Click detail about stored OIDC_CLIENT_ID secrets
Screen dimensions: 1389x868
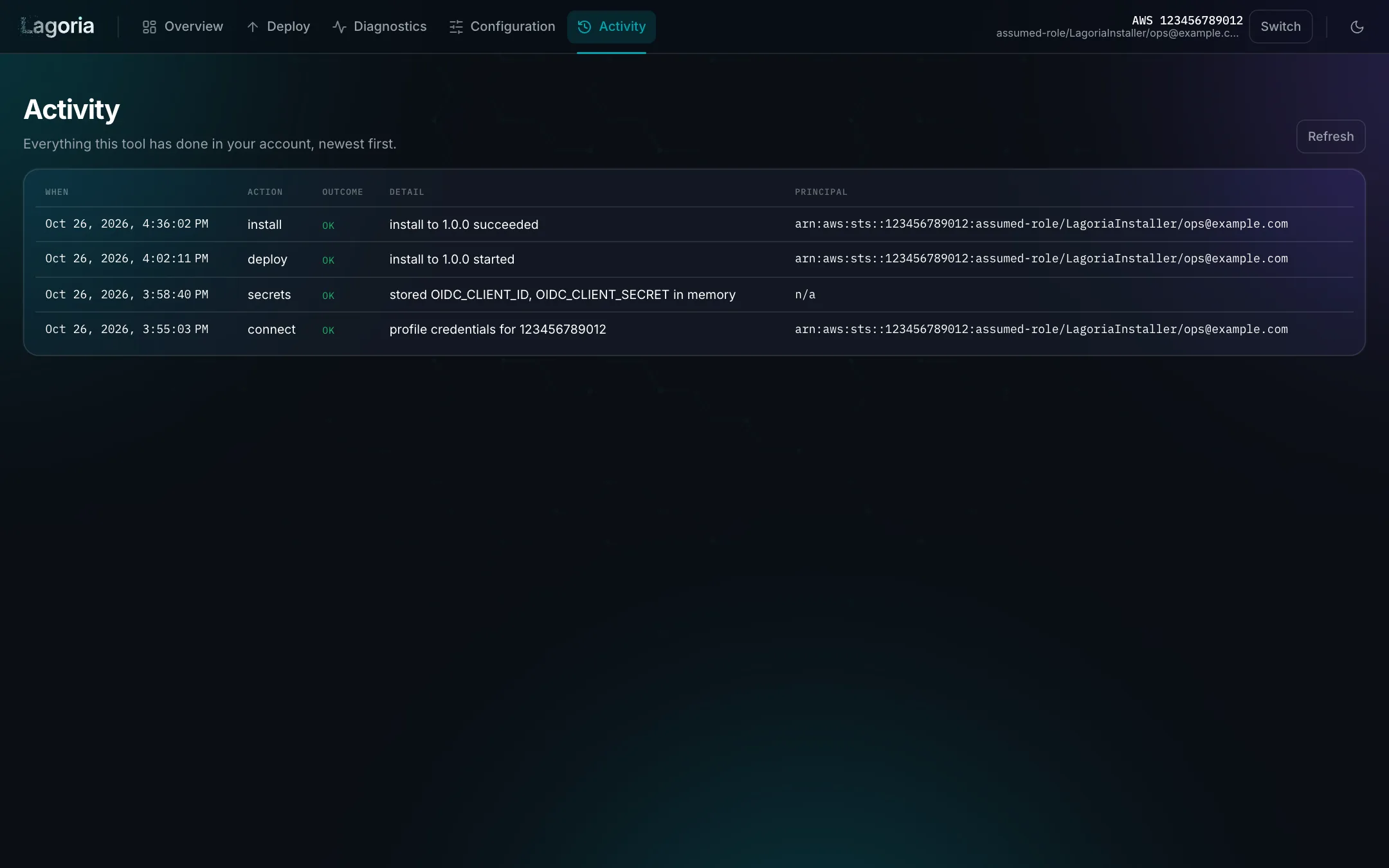[562, 294]
